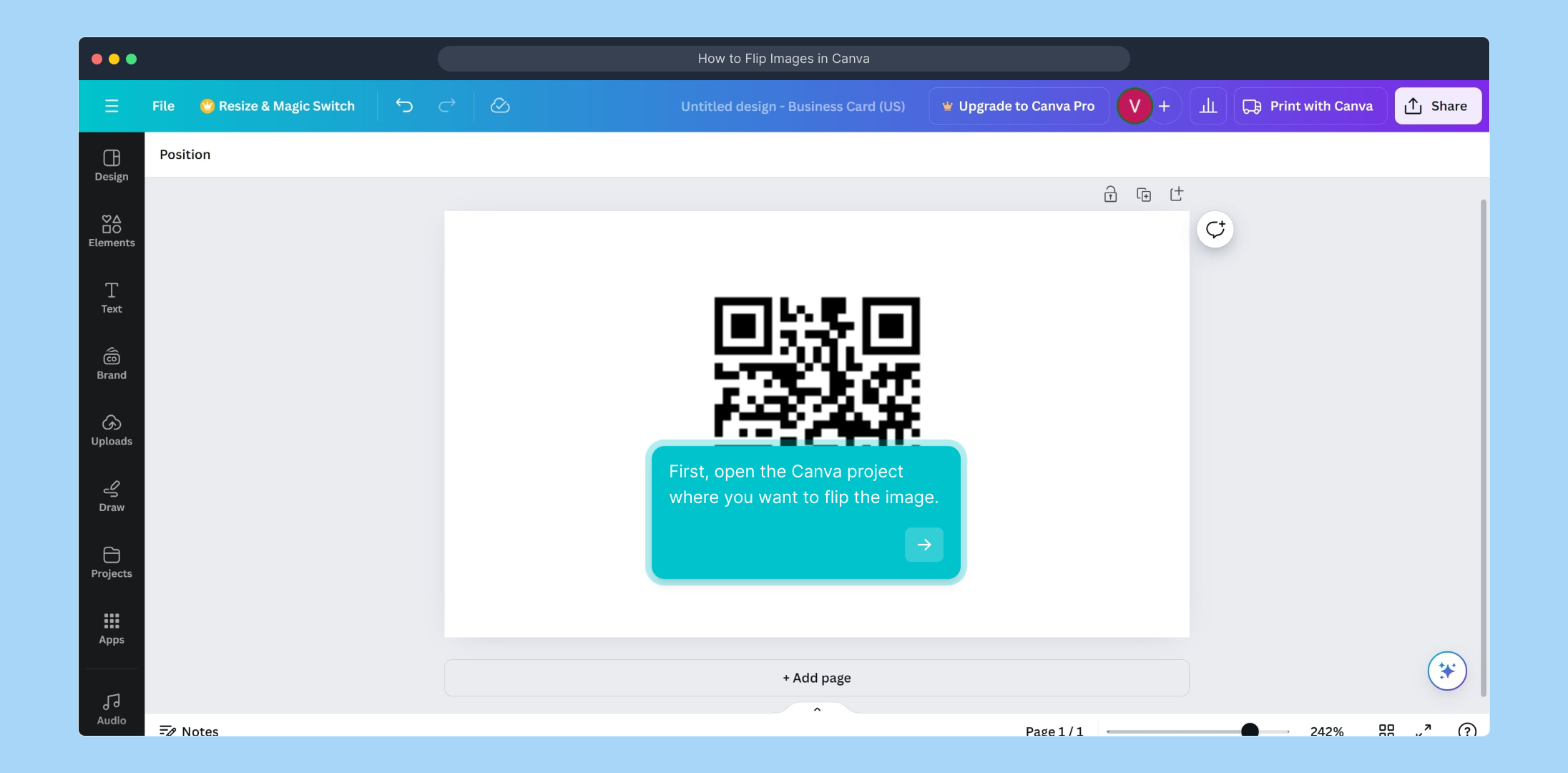Select the Draw tool in sidebar
The width and height of the screenshot is (1568, 773).
click(x=112, y=496)
